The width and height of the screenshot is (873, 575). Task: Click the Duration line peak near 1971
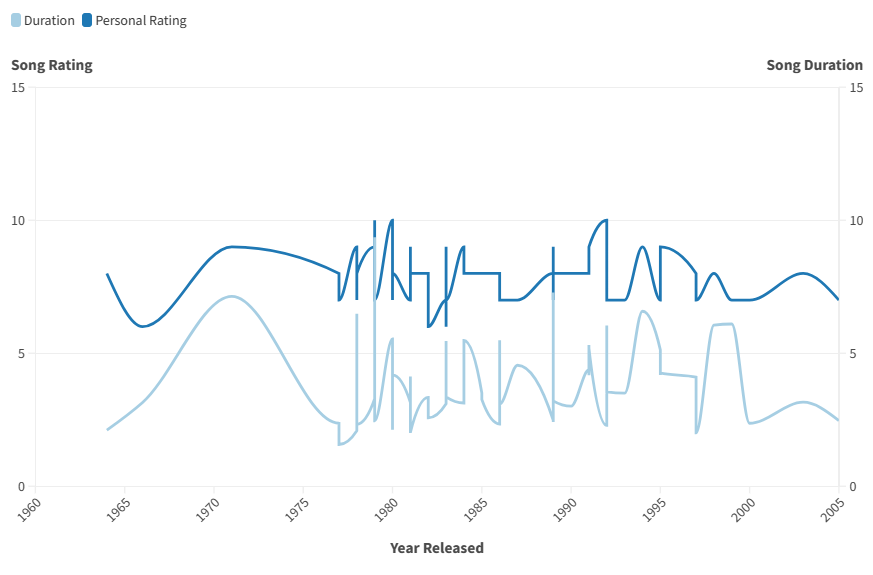[x=232, y=296]
